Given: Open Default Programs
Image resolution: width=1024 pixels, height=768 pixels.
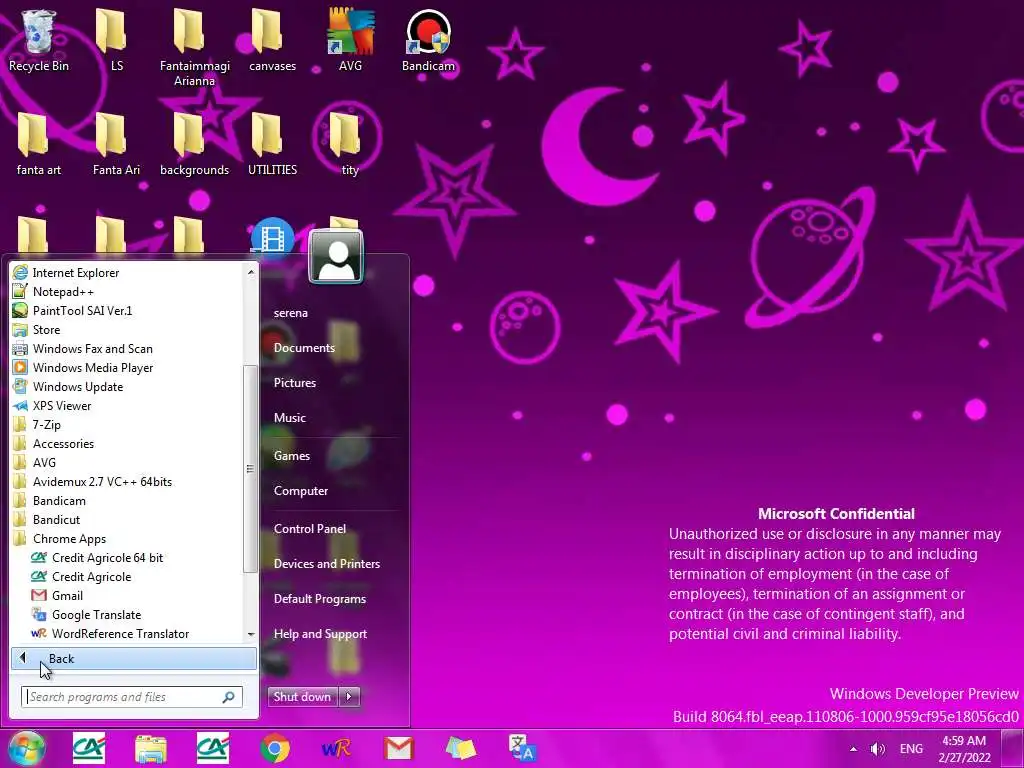Looking at the screenshot, I should [x=319, y=599].
